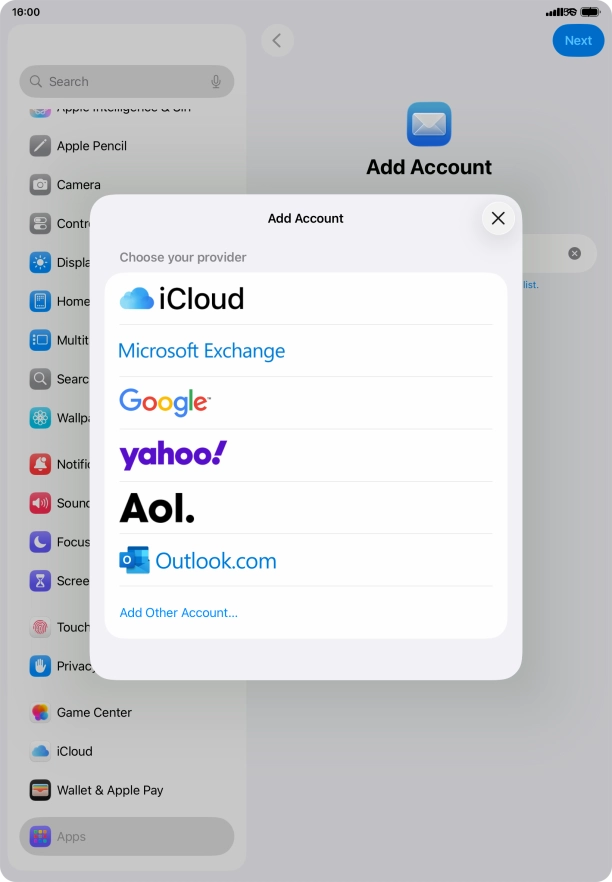612x882 pixels.
Task: Open Add Other Account link
Action: tap(179, 613)
